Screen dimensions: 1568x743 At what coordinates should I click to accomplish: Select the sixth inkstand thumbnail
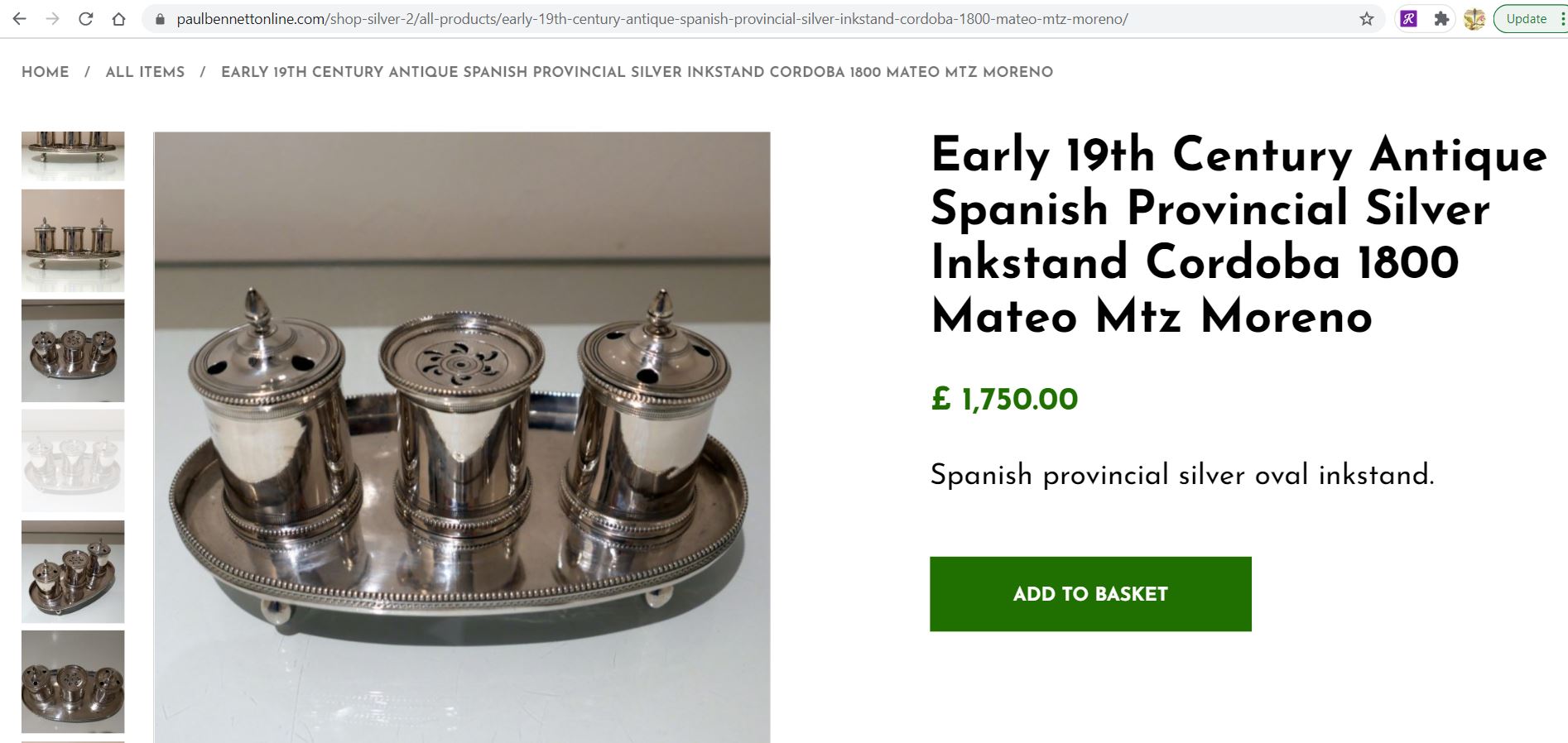point(73,681)
